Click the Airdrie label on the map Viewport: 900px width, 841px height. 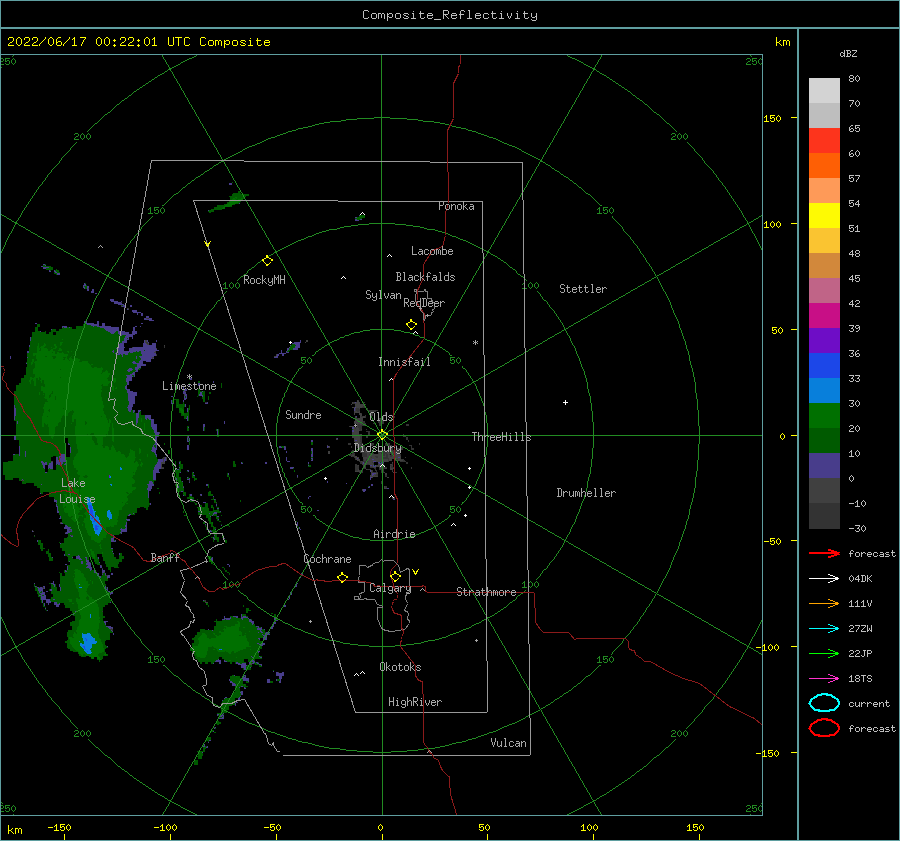(394, 534)
